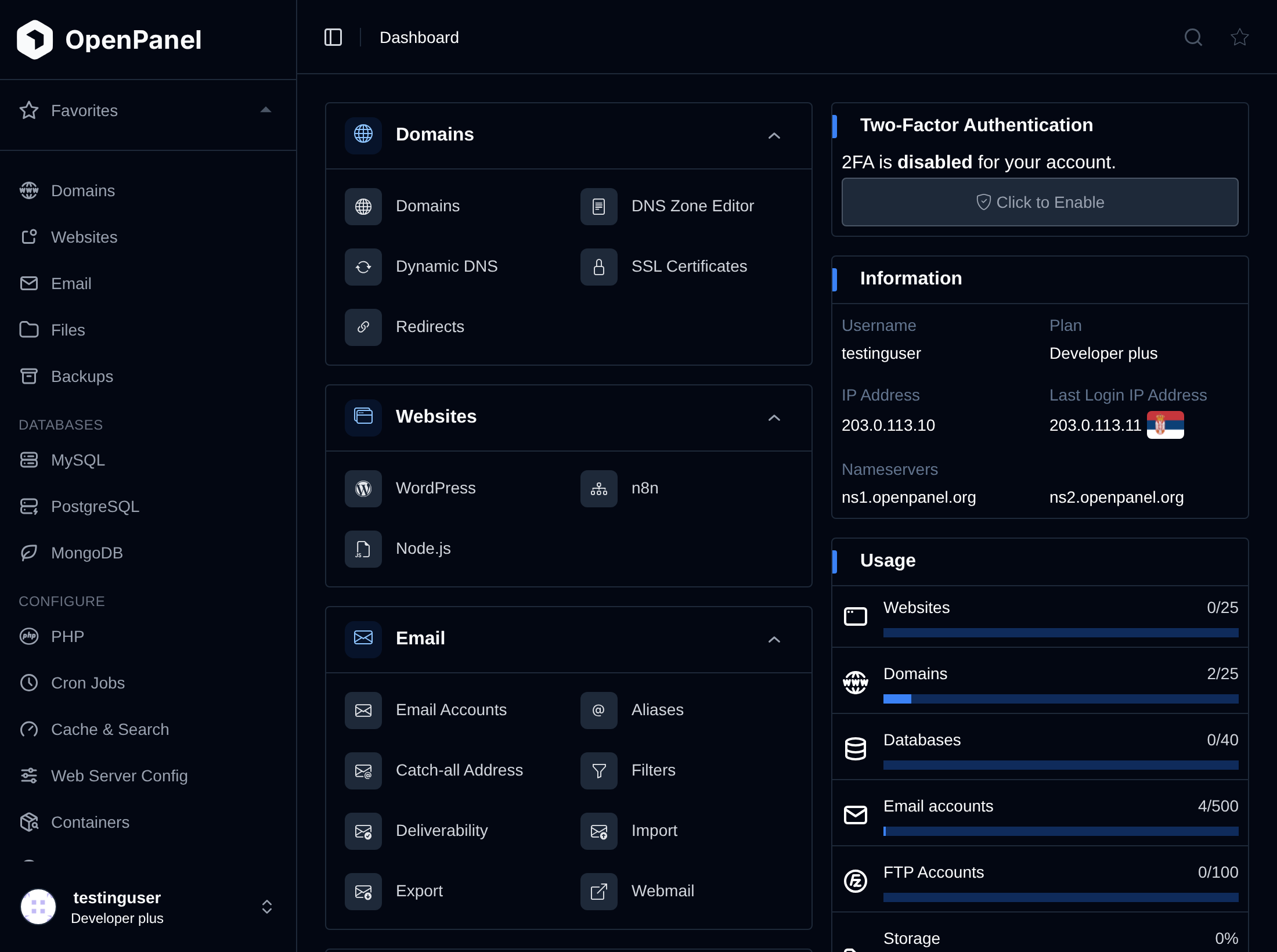Collapse the Websites card chevron

[x=774, y=418]
